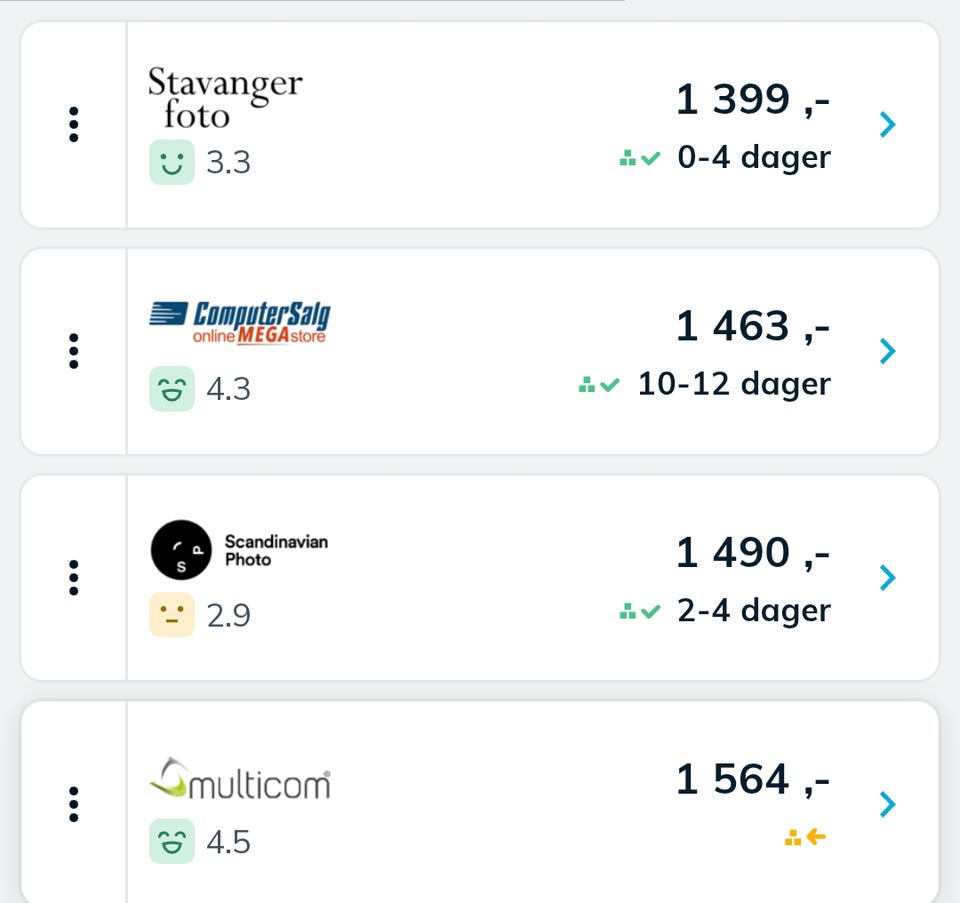Select the 1 490,- price at Scandinavian Photo

point(752,552)
